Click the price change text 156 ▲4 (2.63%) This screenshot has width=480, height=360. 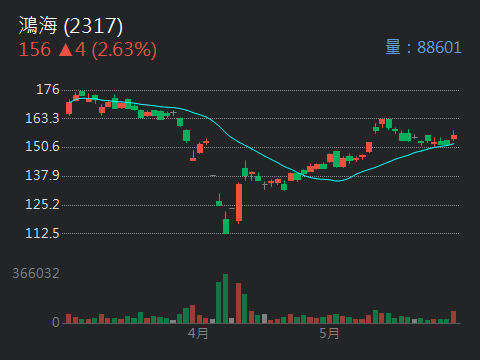[88, 50]
